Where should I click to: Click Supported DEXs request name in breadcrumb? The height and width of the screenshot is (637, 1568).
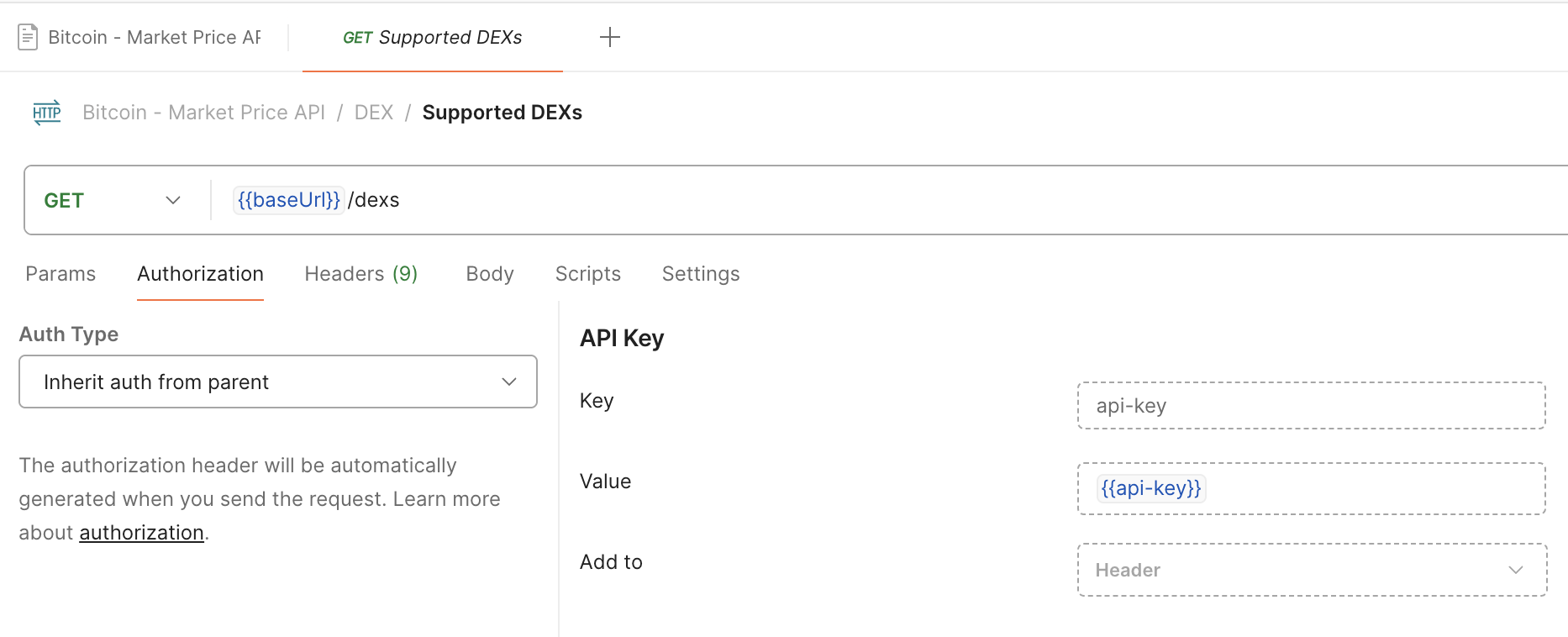(x=502, y=113)
